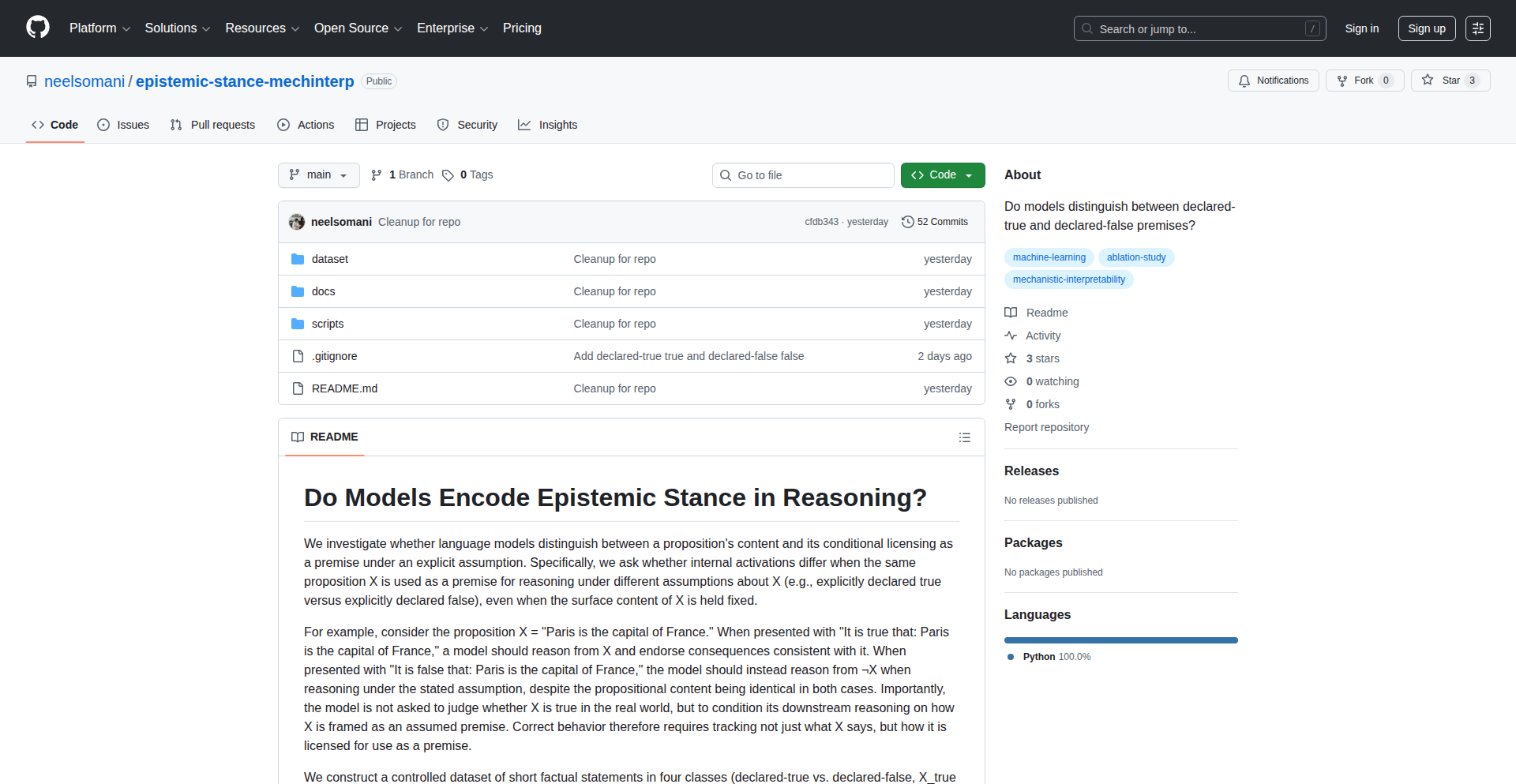
Task: Click the header menu icon button
Action: (x=1478, y=28)
